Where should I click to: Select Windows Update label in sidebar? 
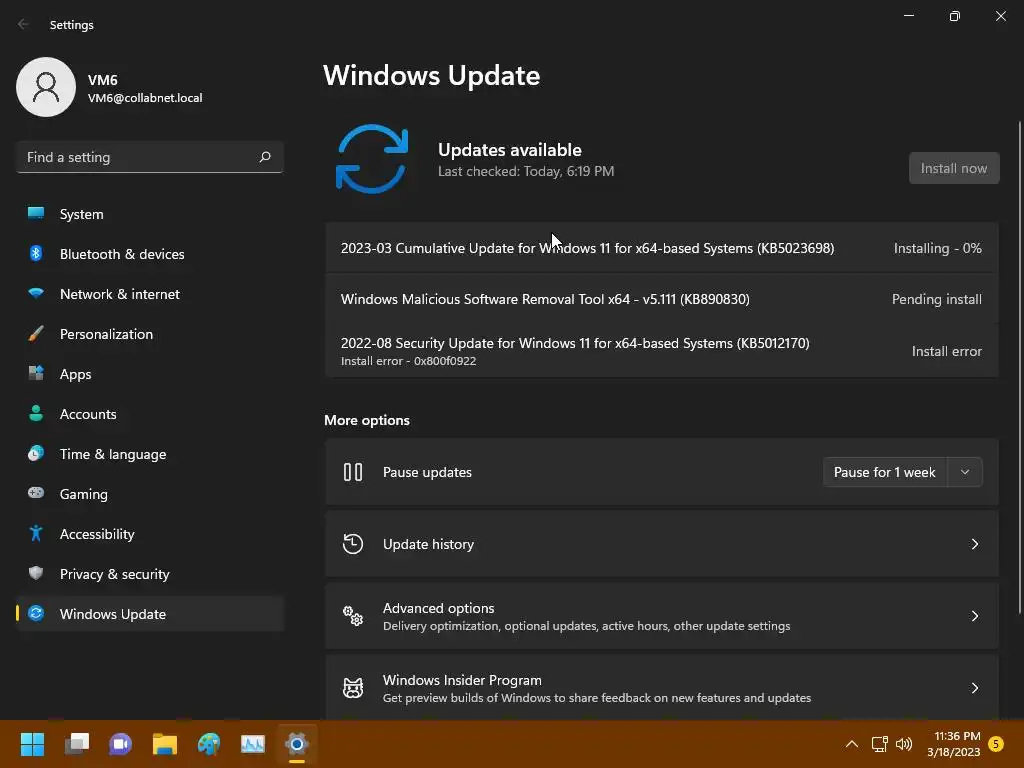click(x=112, y=614)
